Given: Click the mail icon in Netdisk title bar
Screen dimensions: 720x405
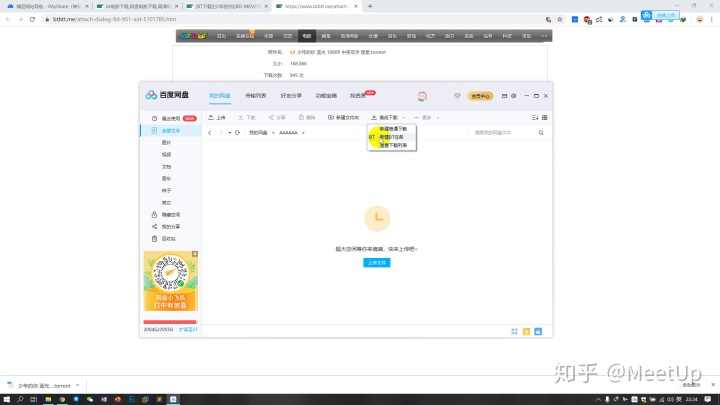Looking at the screenshot, I should tap(504, 96).
